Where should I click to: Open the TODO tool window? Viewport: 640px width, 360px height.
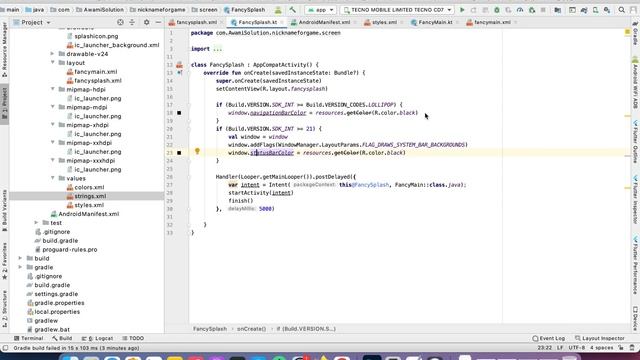133,338
